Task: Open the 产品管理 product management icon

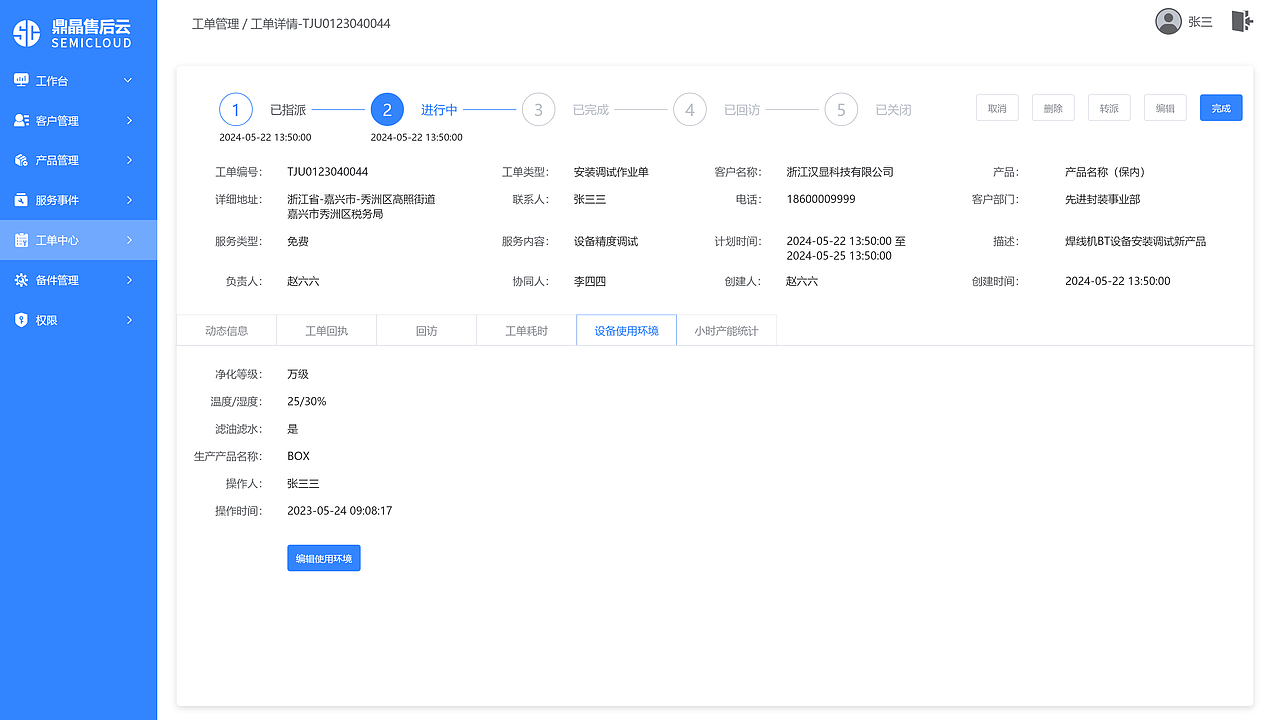Action: coord(21,160)
